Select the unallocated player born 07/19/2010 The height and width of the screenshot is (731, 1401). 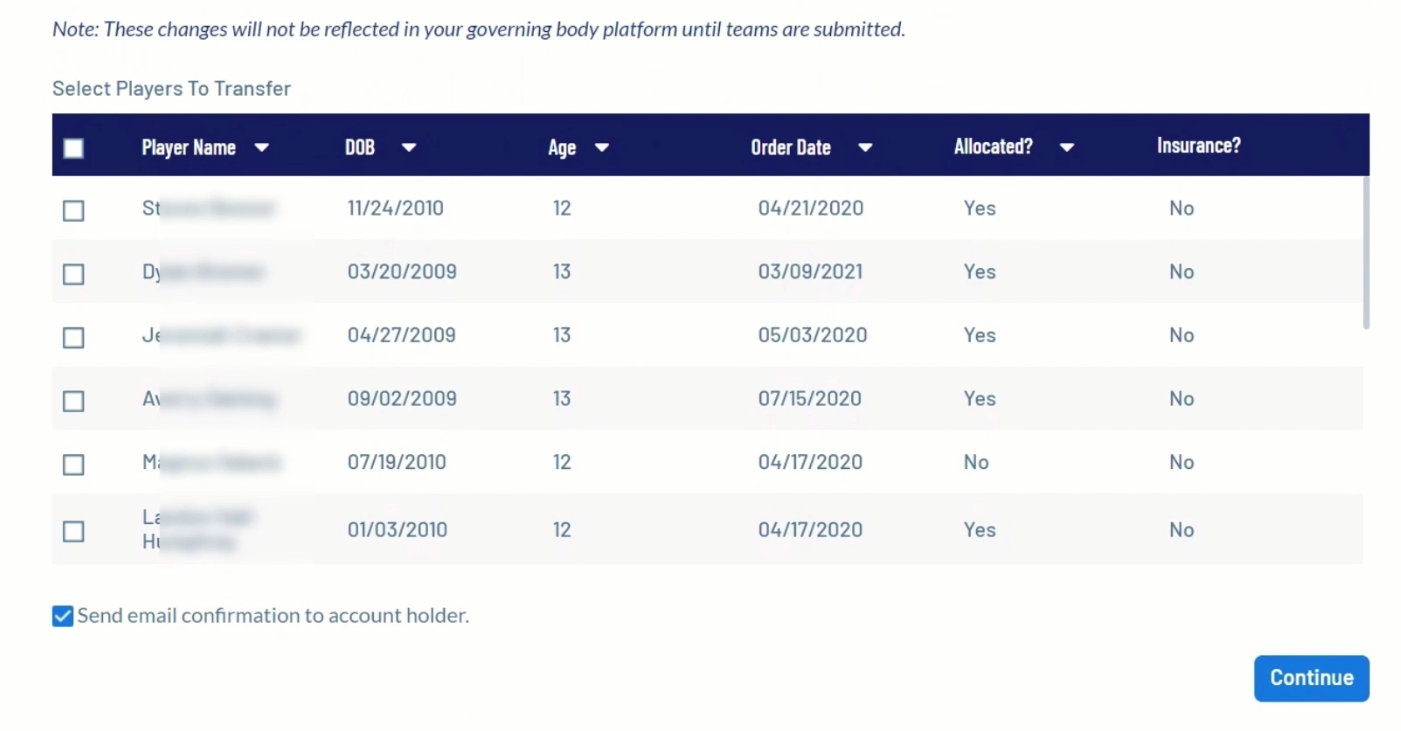(73, 464)
